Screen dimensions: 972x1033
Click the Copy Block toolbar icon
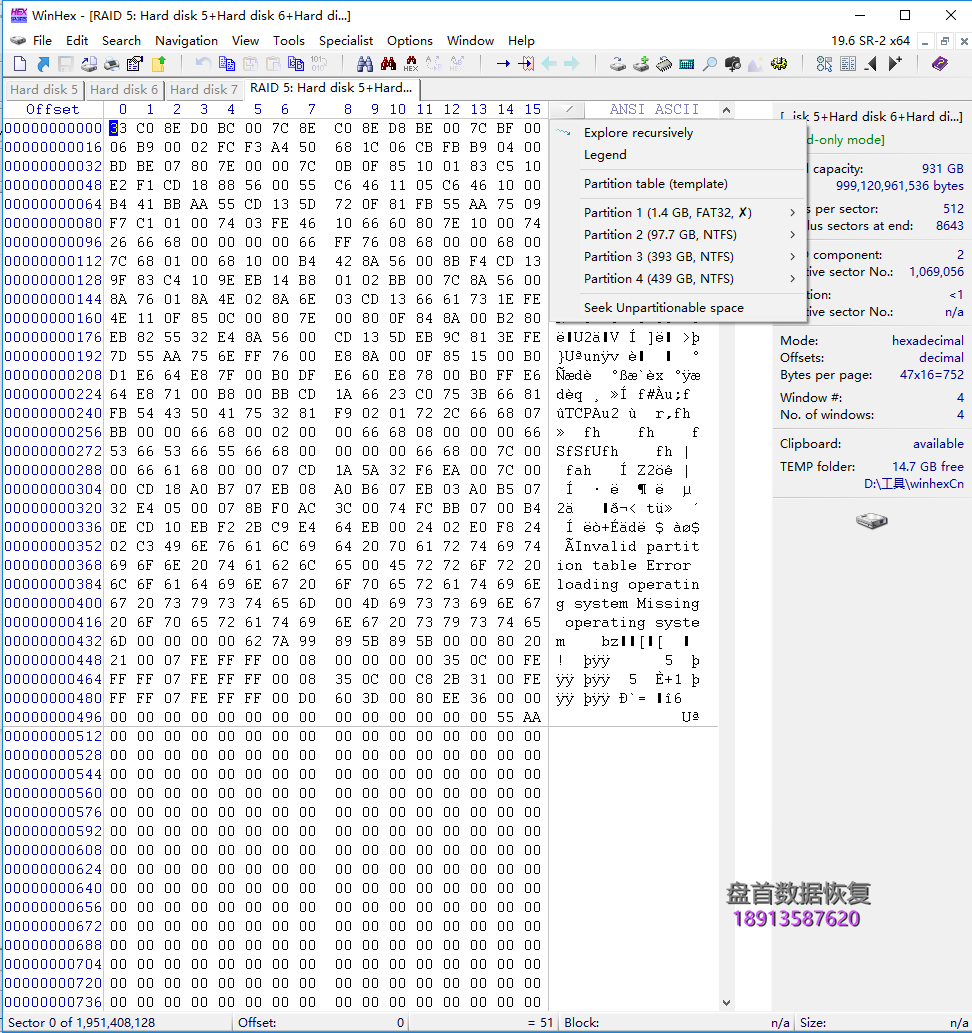coord(227,64)
